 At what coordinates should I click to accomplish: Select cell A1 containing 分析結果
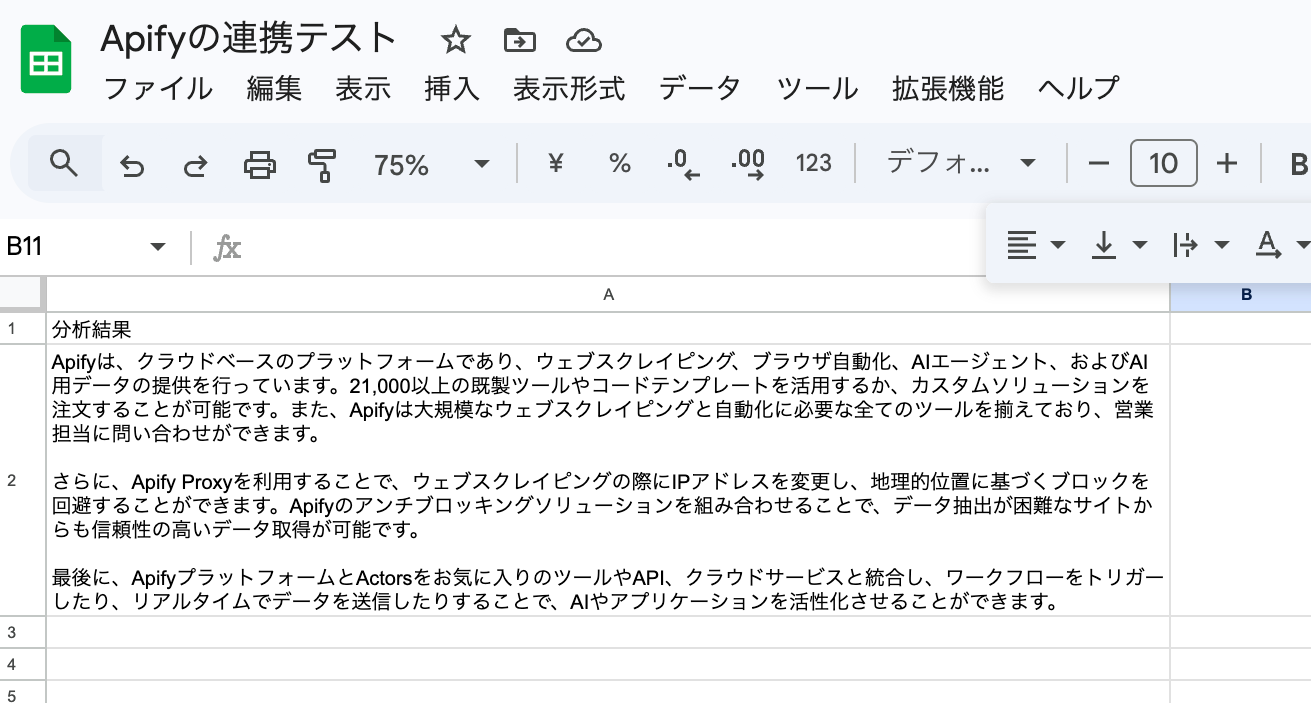608,328
